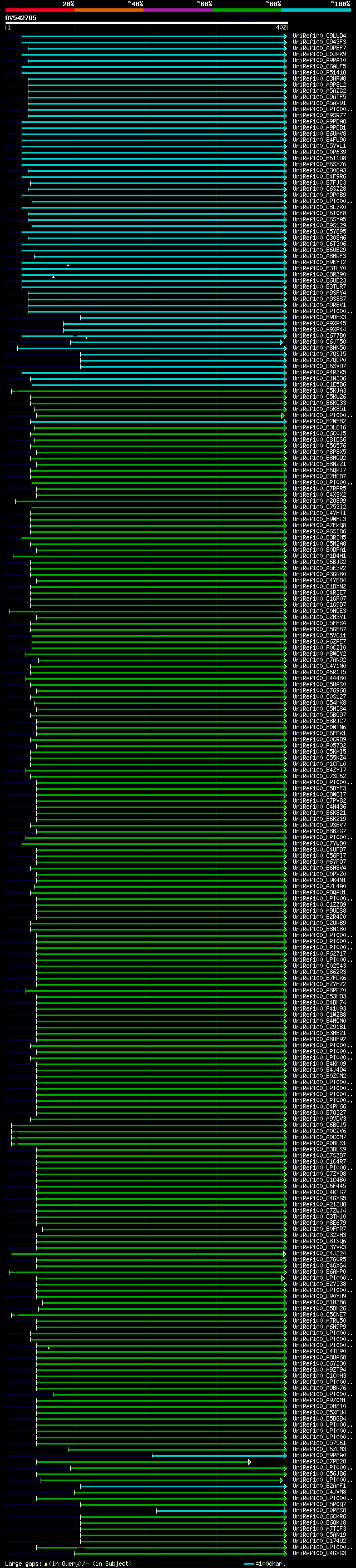Select label UniRef100_B3RIM5
This screenshot has width=356, height=1568.
click(319, 537)
